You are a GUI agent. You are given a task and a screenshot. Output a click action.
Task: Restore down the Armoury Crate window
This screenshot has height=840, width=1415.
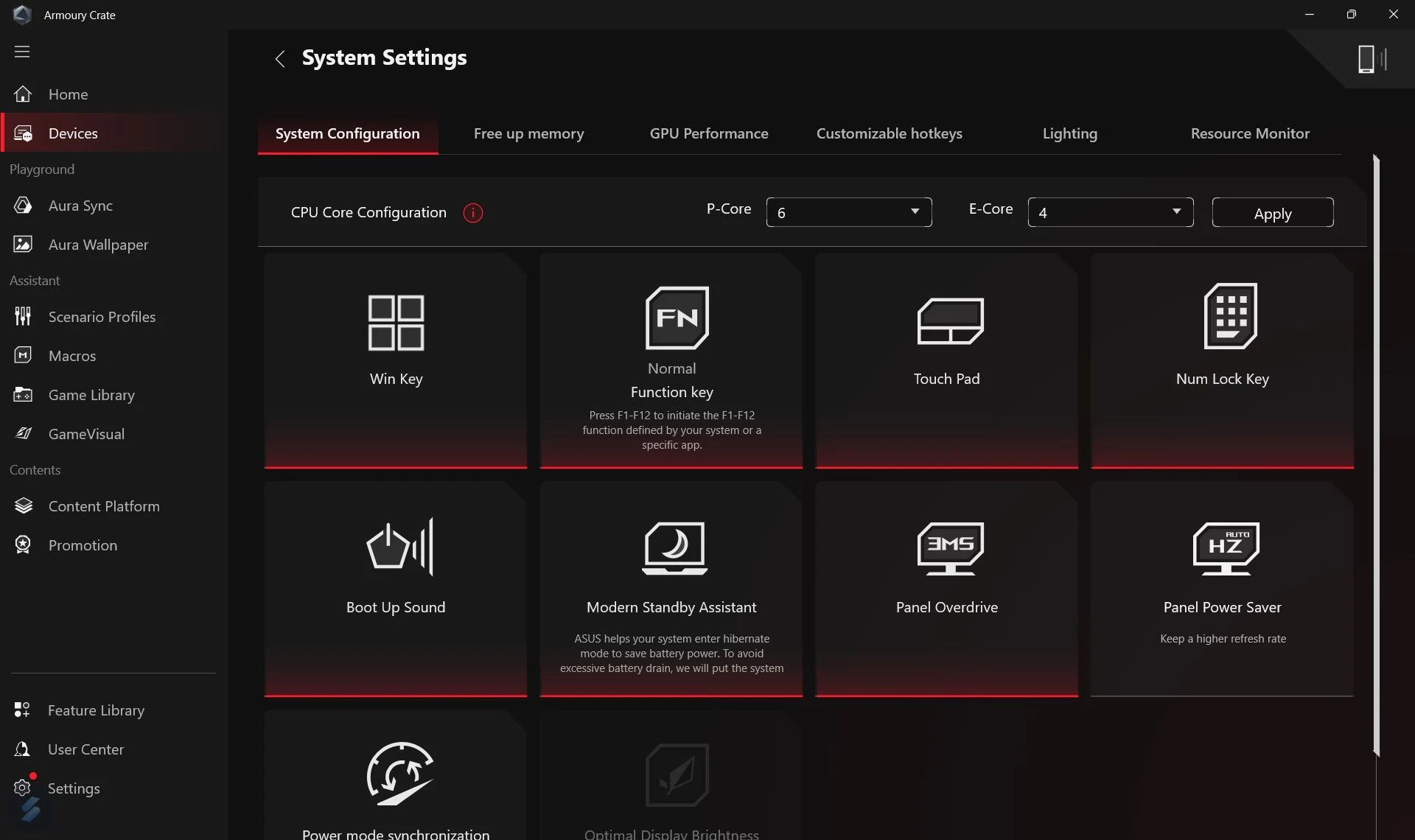click(x=1351, y=15)
